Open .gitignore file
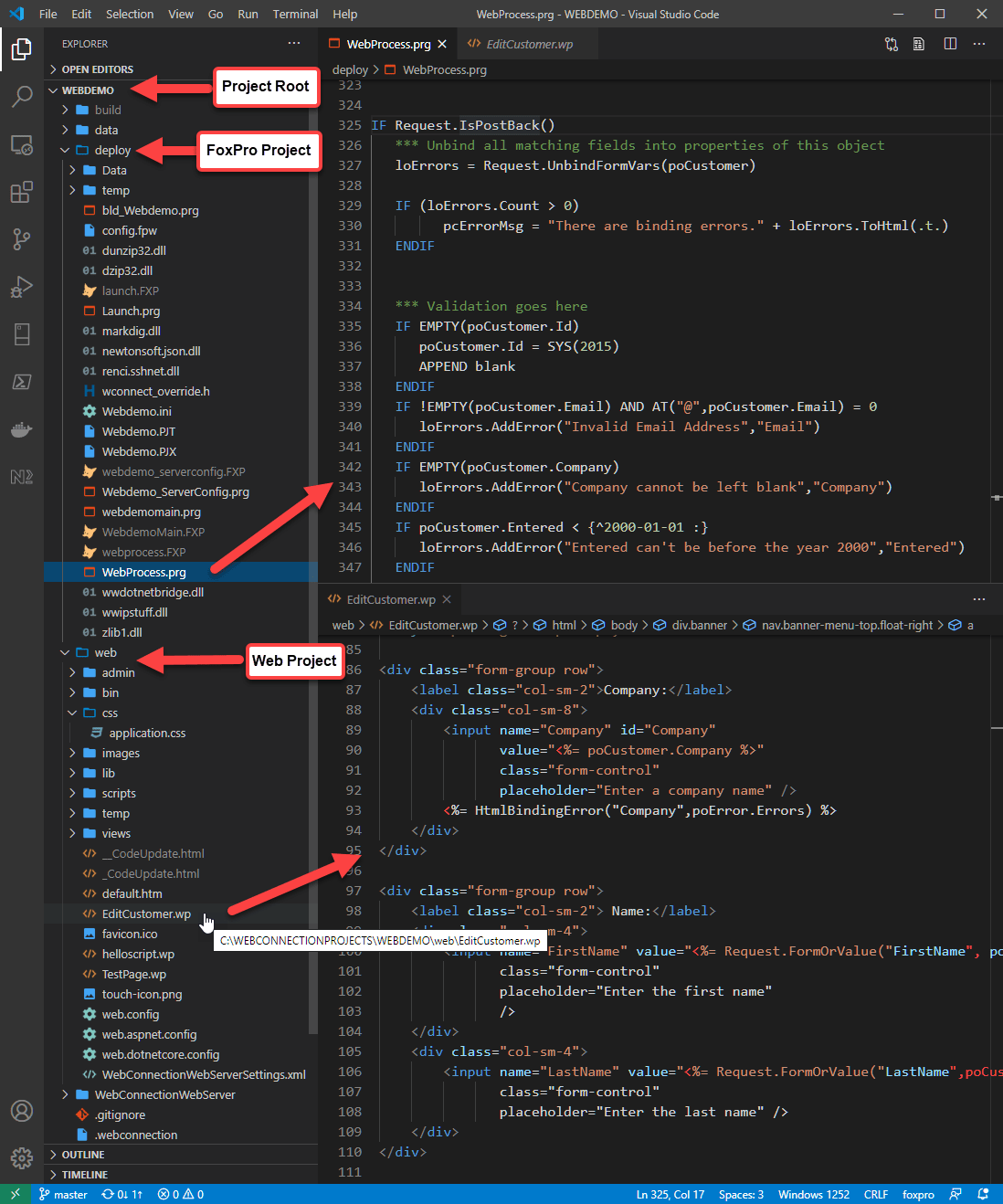The image size is (1003, 1204). (181, 1114)
